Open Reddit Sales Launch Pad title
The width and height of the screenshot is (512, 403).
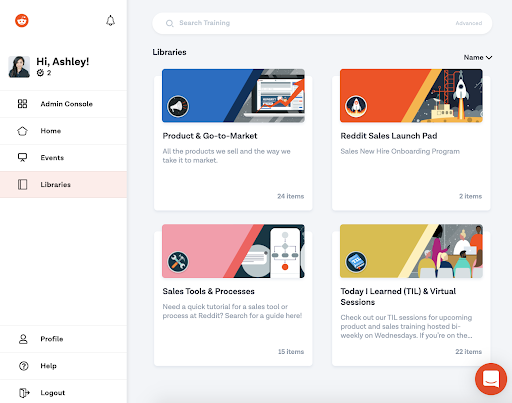(x=389, y=136)
